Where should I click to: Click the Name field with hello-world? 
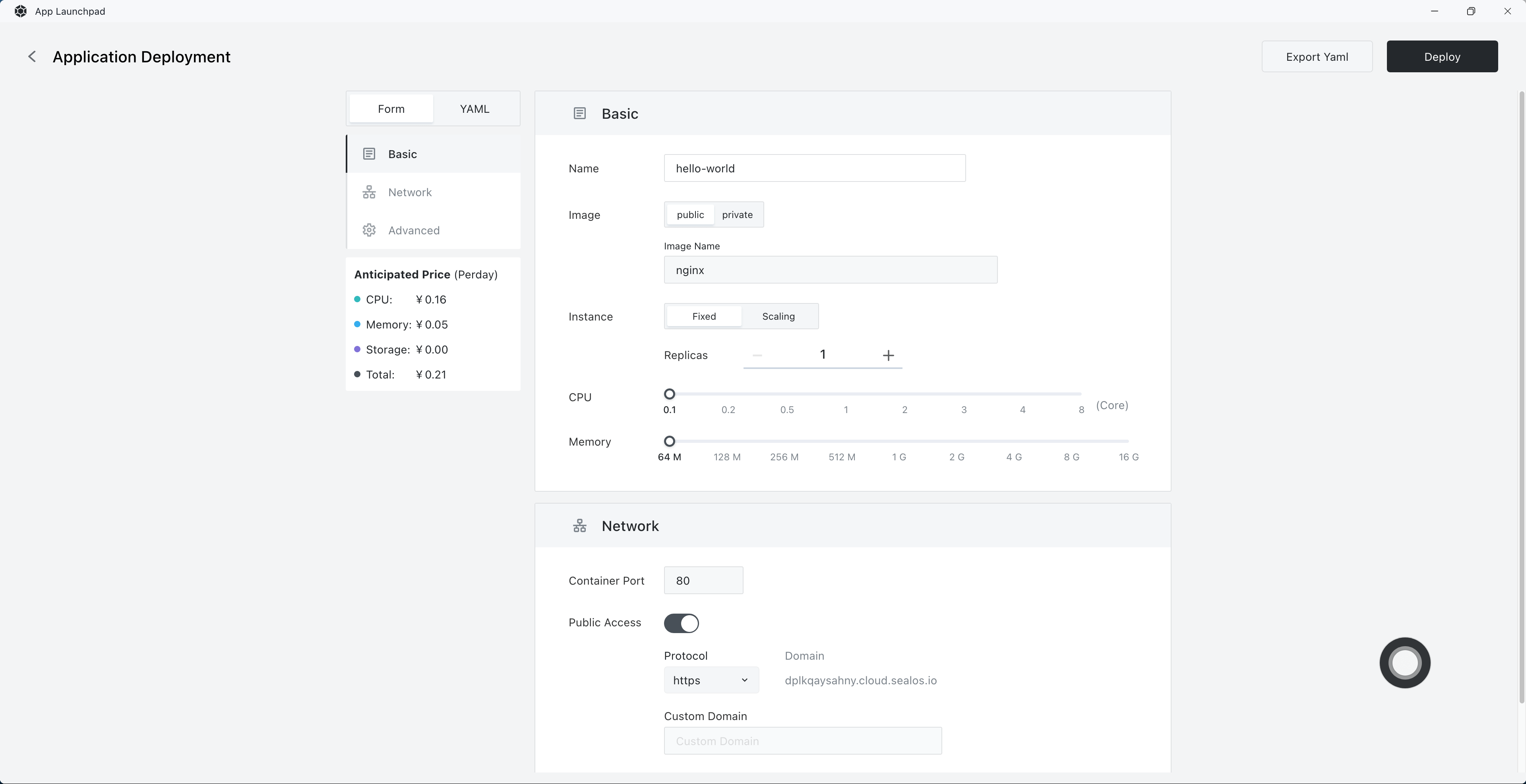[x=815, y=168]
